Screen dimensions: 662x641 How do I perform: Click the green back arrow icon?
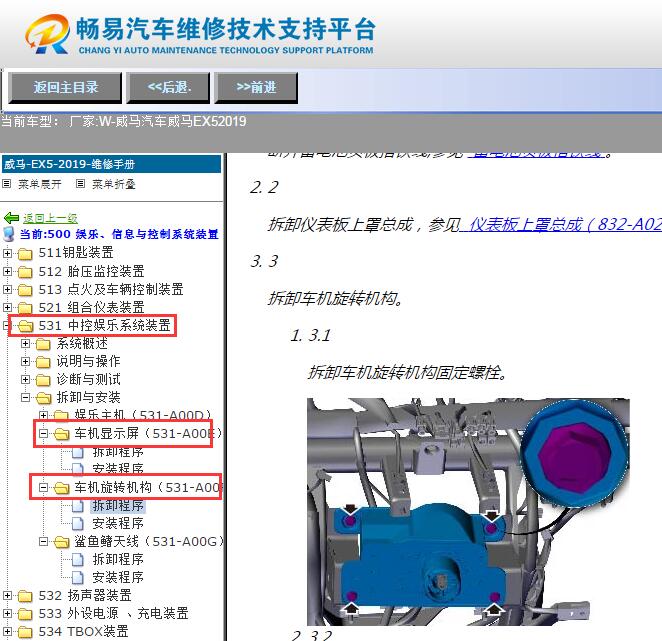click(11, 218)
